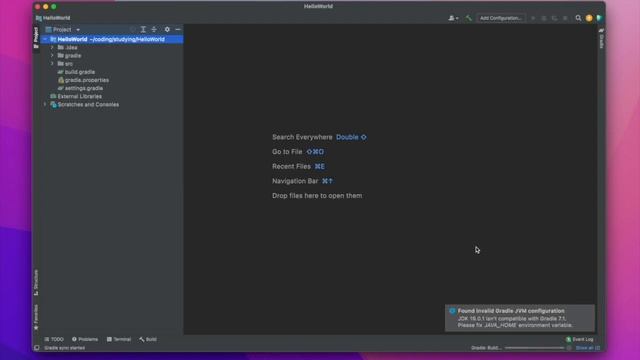Click the HelloWorld breadcrumb in navigation bar

click(53, 18)
